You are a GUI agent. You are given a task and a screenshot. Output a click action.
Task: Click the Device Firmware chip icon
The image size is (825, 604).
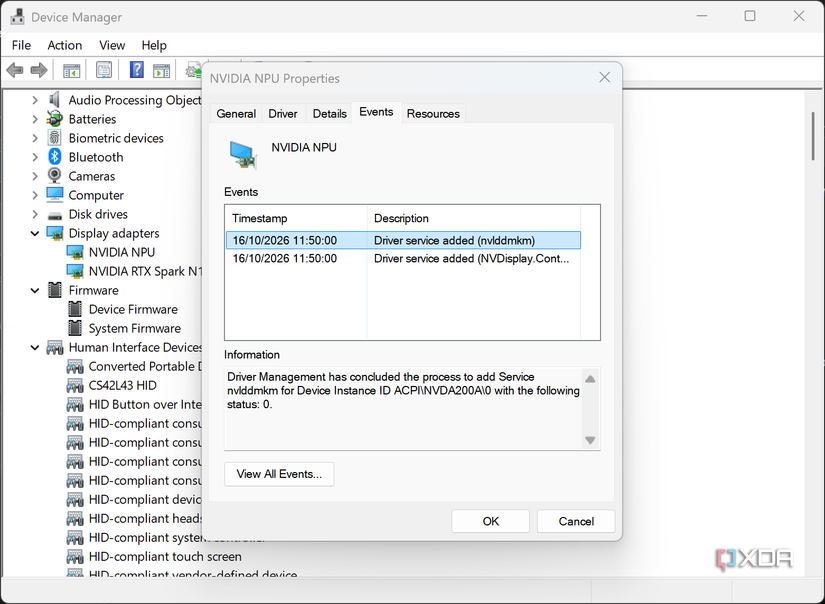[x=75, y=309]
